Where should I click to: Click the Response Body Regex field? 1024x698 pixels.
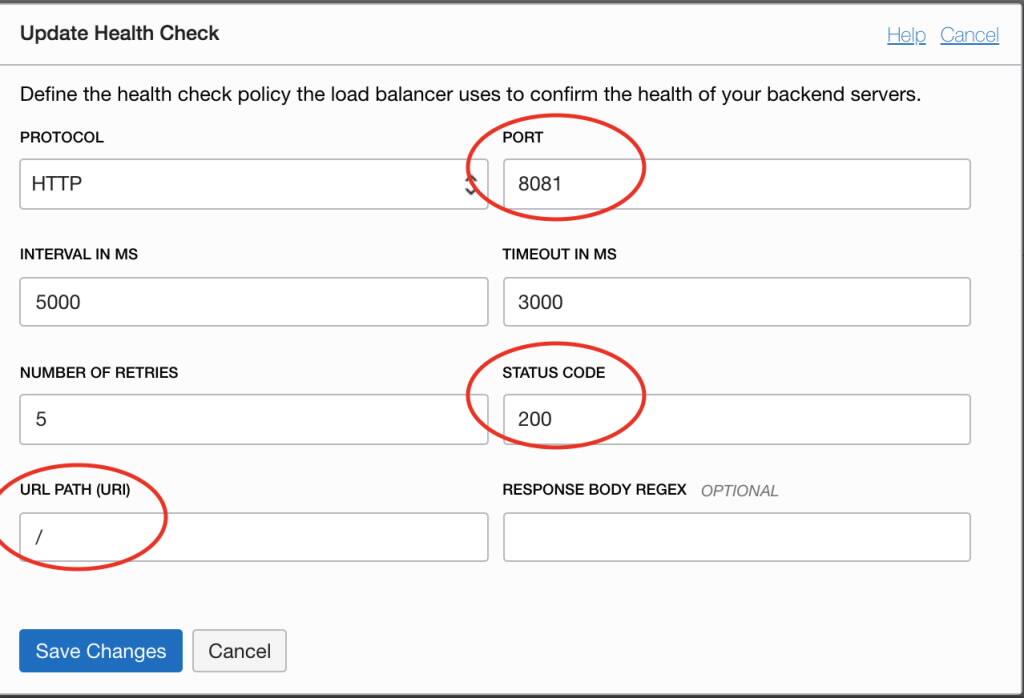[736, 537]
